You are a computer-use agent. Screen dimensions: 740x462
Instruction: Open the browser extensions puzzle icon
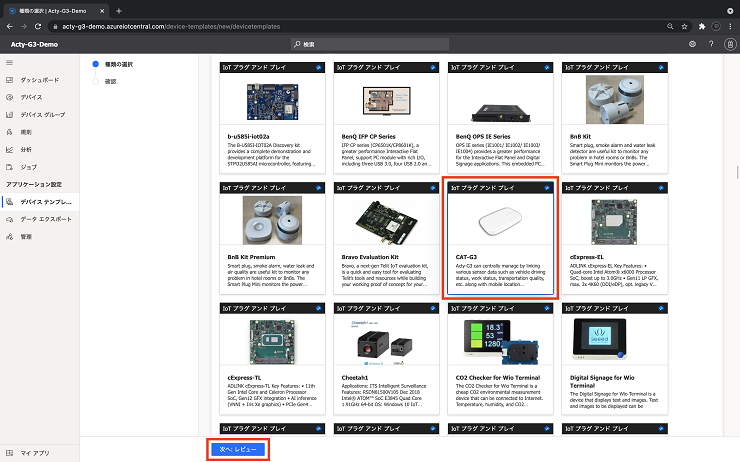tap(702, 26)
